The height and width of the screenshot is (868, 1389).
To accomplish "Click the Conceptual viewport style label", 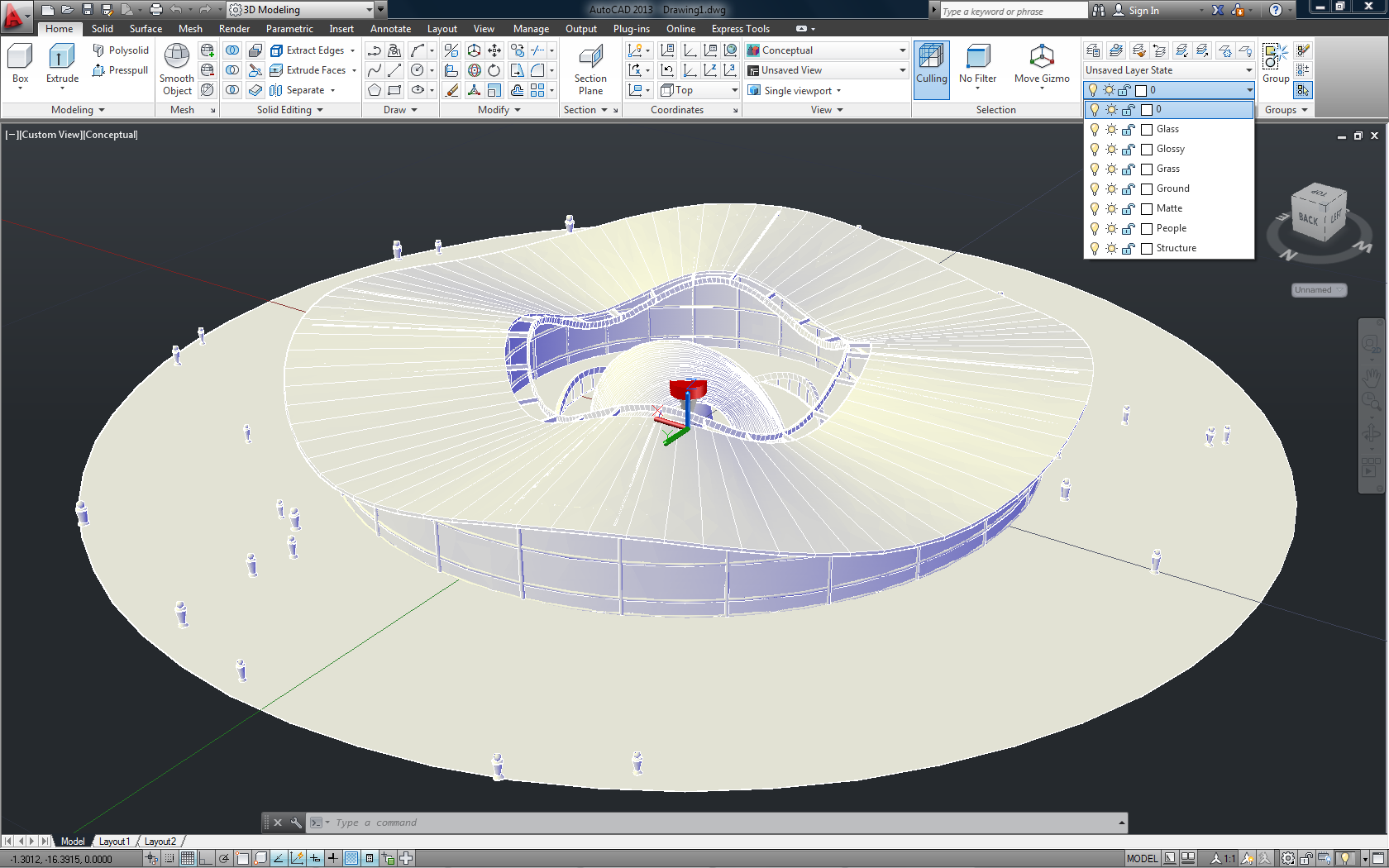I will point(111,135).
